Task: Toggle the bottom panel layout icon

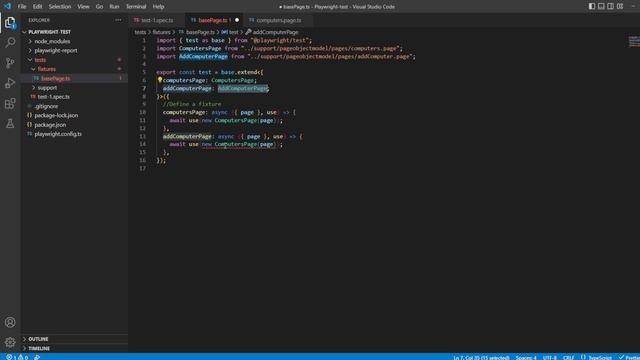Action: (601, 6)
